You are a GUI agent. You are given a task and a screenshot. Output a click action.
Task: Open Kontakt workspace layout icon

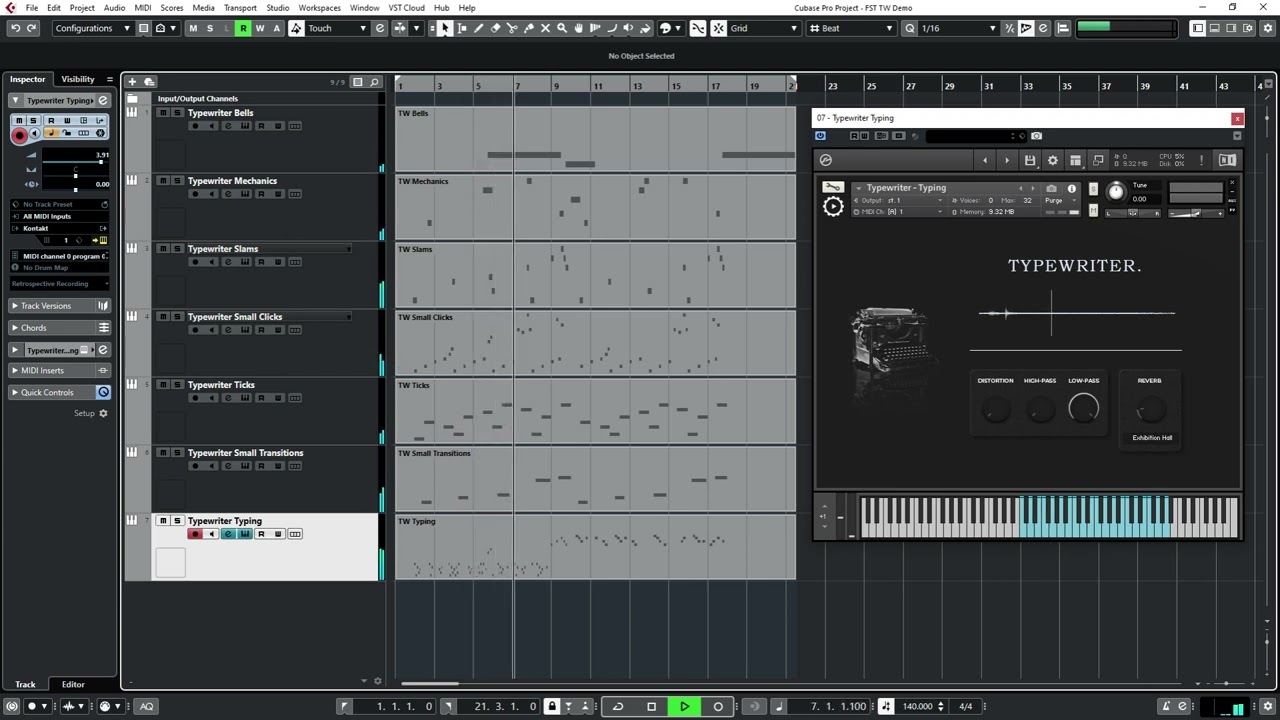(1075, 160)
